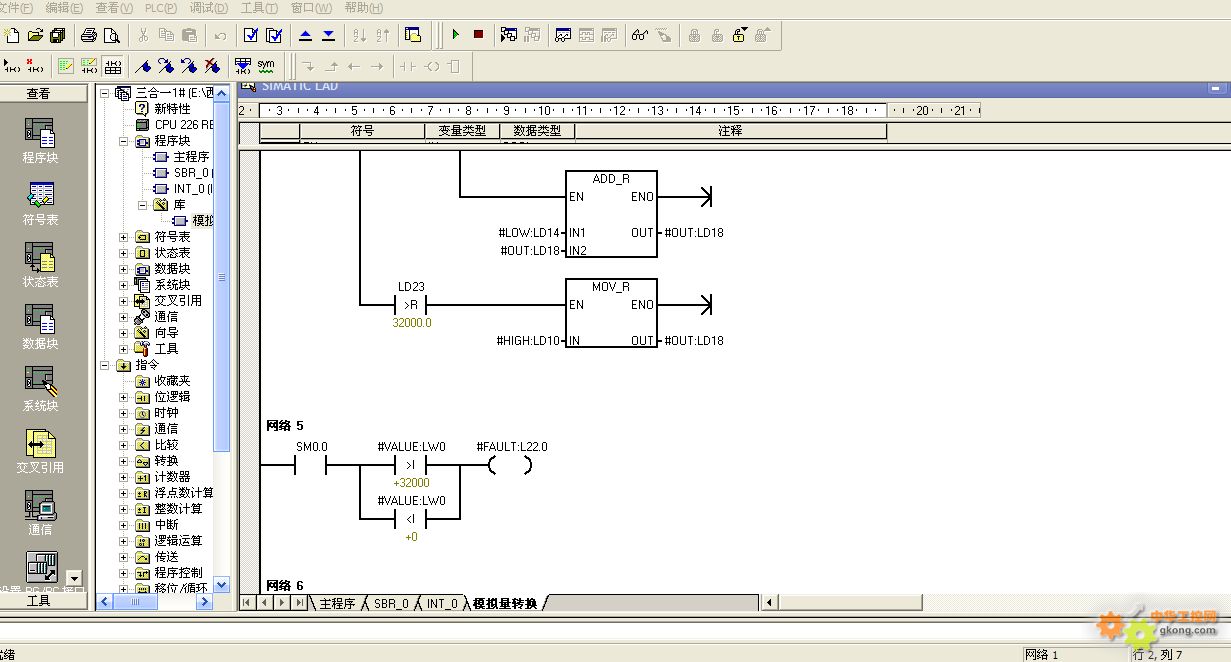Viewport: 1231px width, 662px height.
Task: Open 通信 in the navigation bar
Action: point(41,513)
